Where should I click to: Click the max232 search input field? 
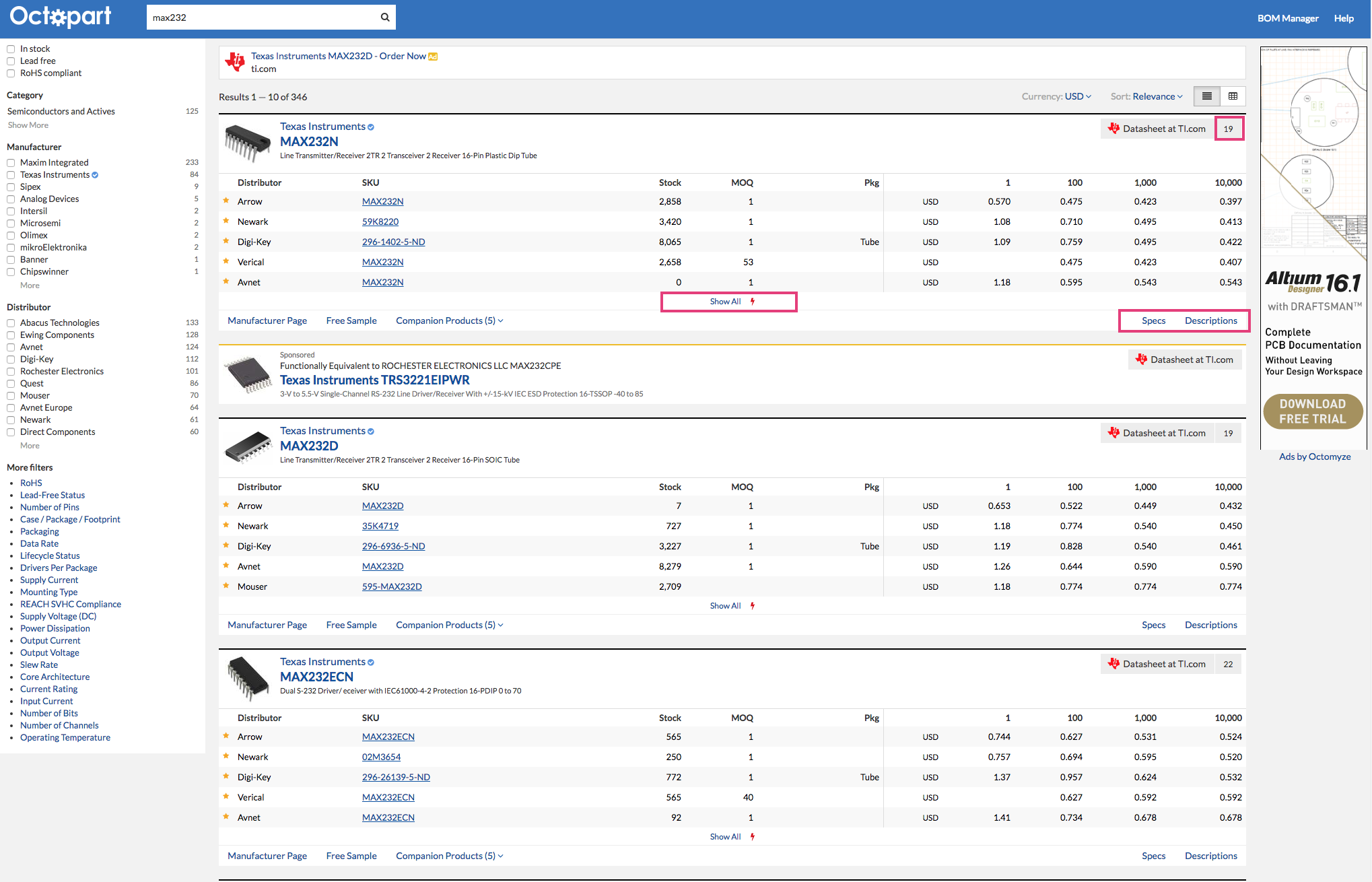point(263,18)
